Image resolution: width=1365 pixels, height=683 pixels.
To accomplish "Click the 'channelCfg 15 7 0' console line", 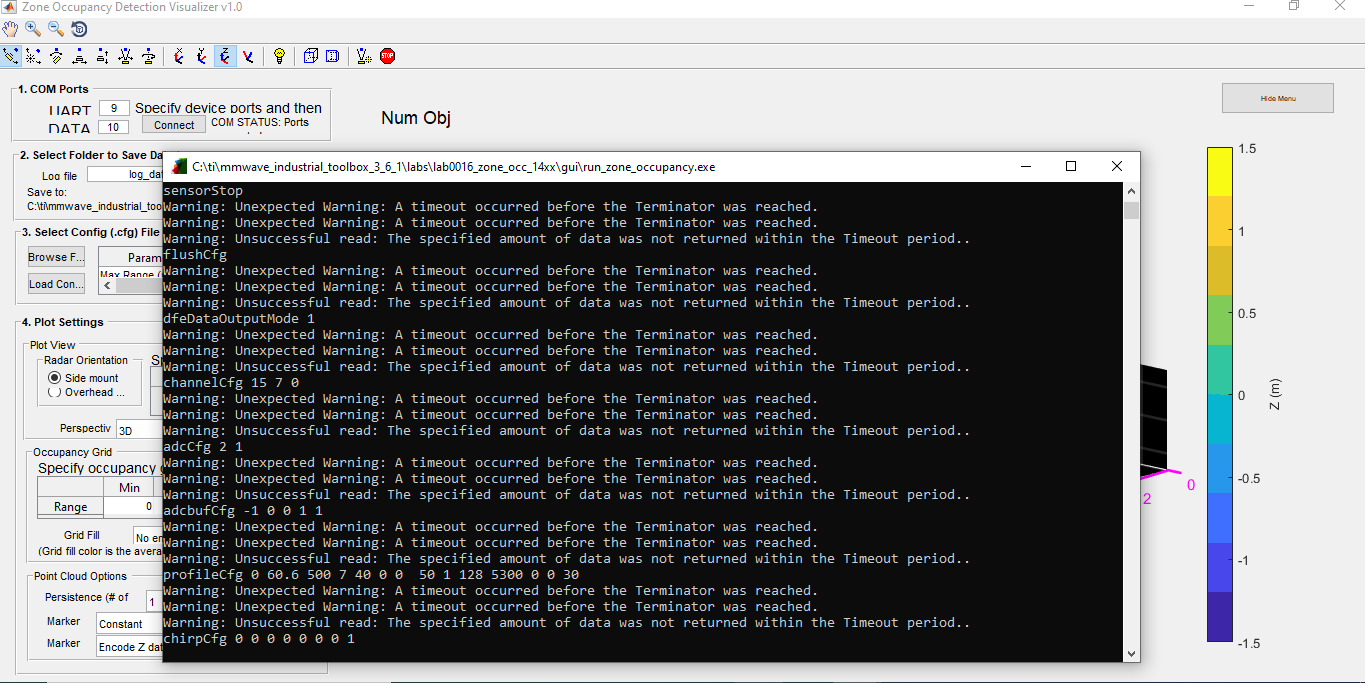I will point(231,383).
